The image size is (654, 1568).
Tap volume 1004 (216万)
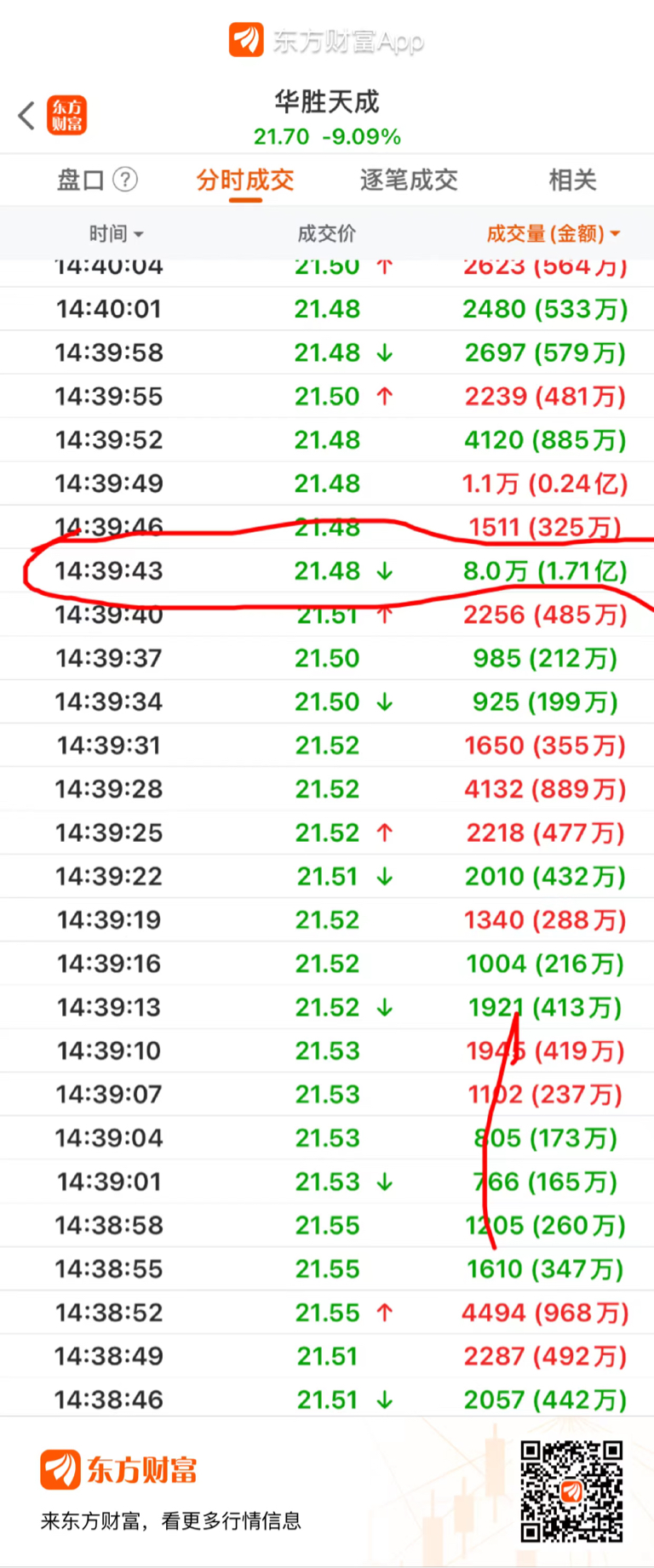point(545,963)
